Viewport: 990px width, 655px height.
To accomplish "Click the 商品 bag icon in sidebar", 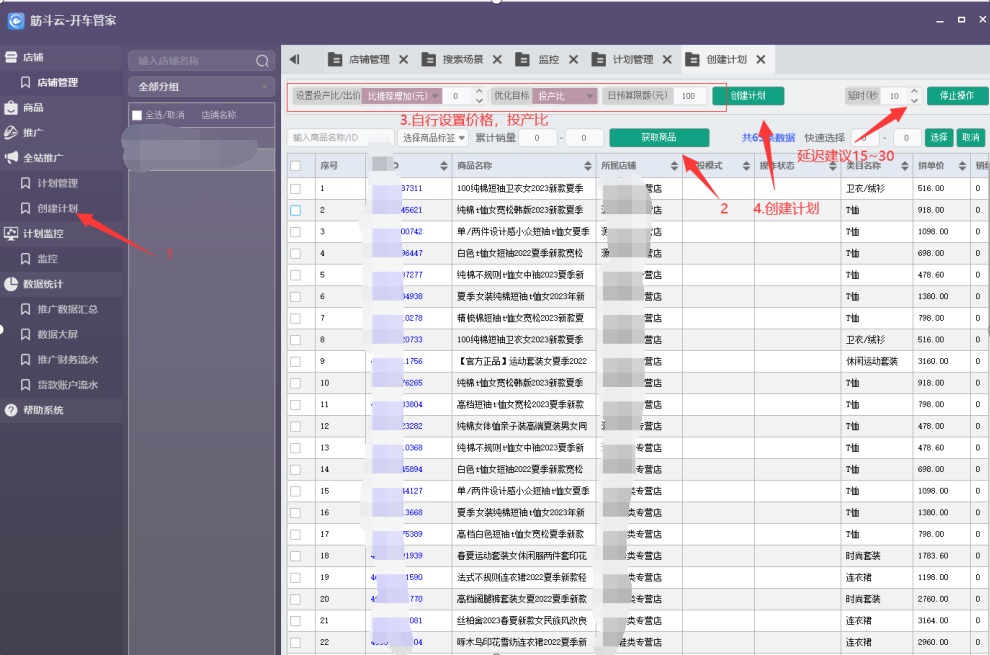I will [11, 107].
